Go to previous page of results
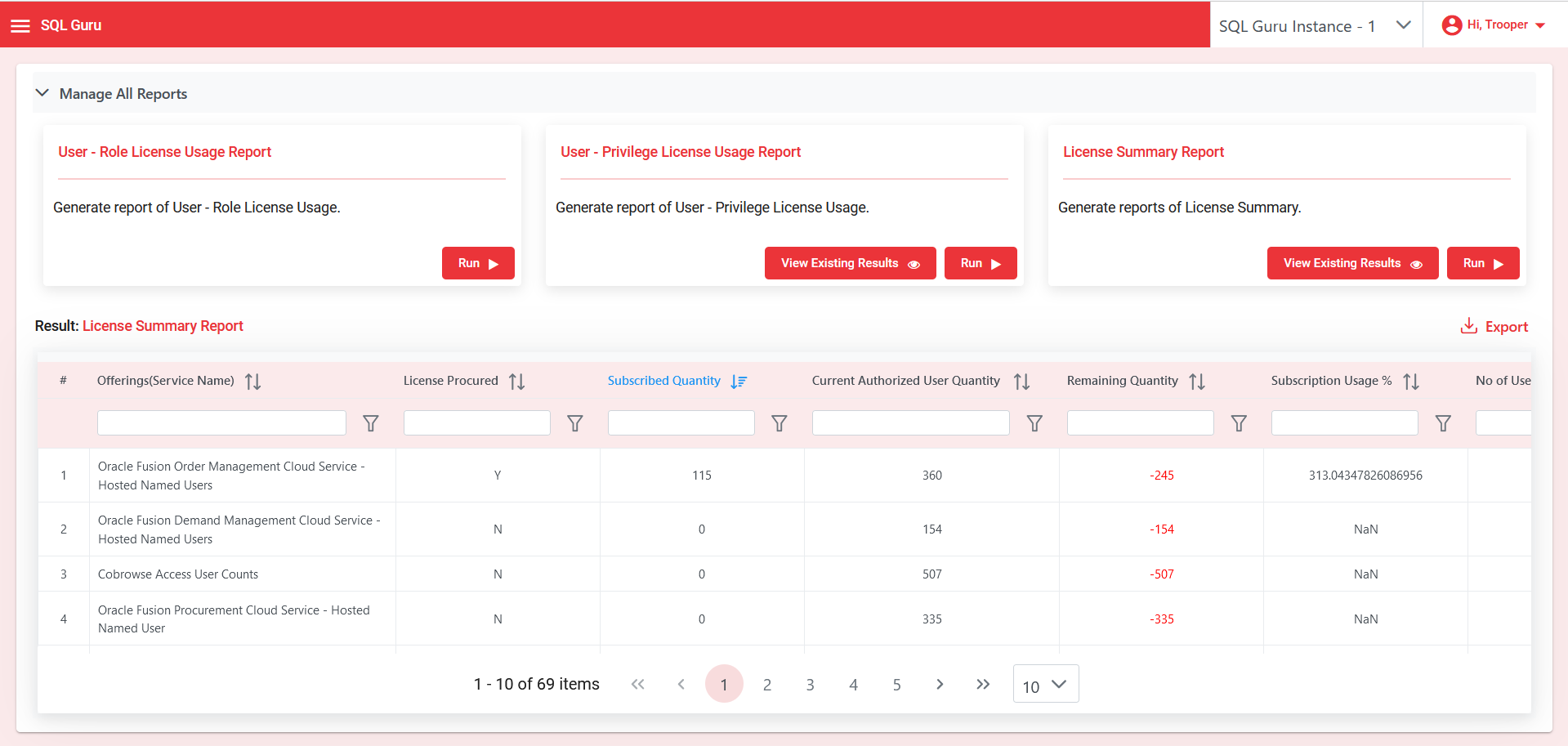The image size is (1568, 746). pyautogui.click(x=681, y=684)
